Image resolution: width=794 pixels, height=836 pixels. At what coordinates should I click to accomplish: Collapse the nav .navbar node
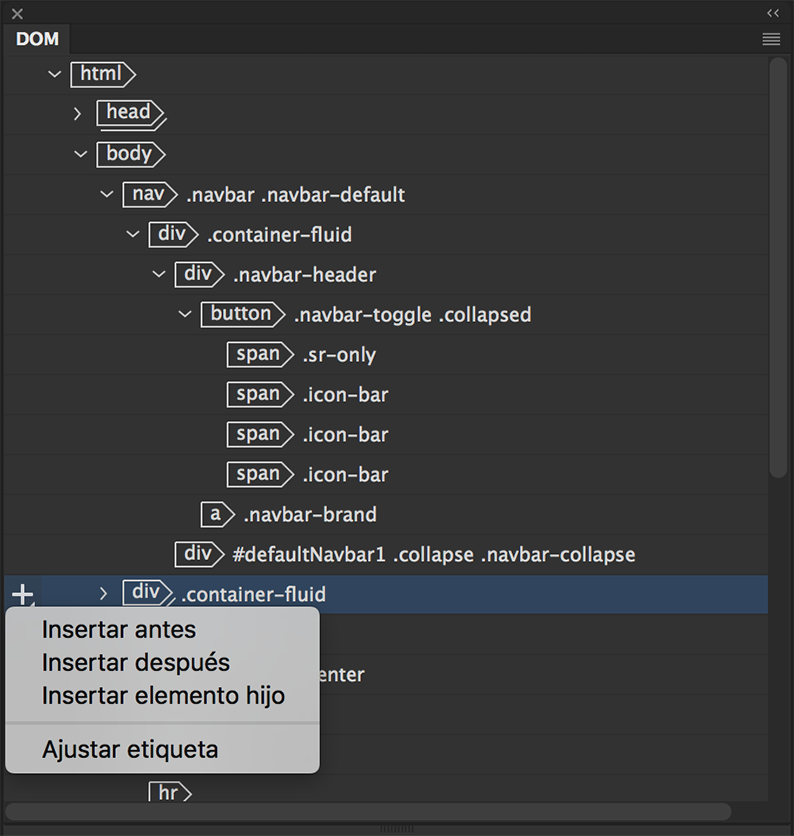pos(107,194)
